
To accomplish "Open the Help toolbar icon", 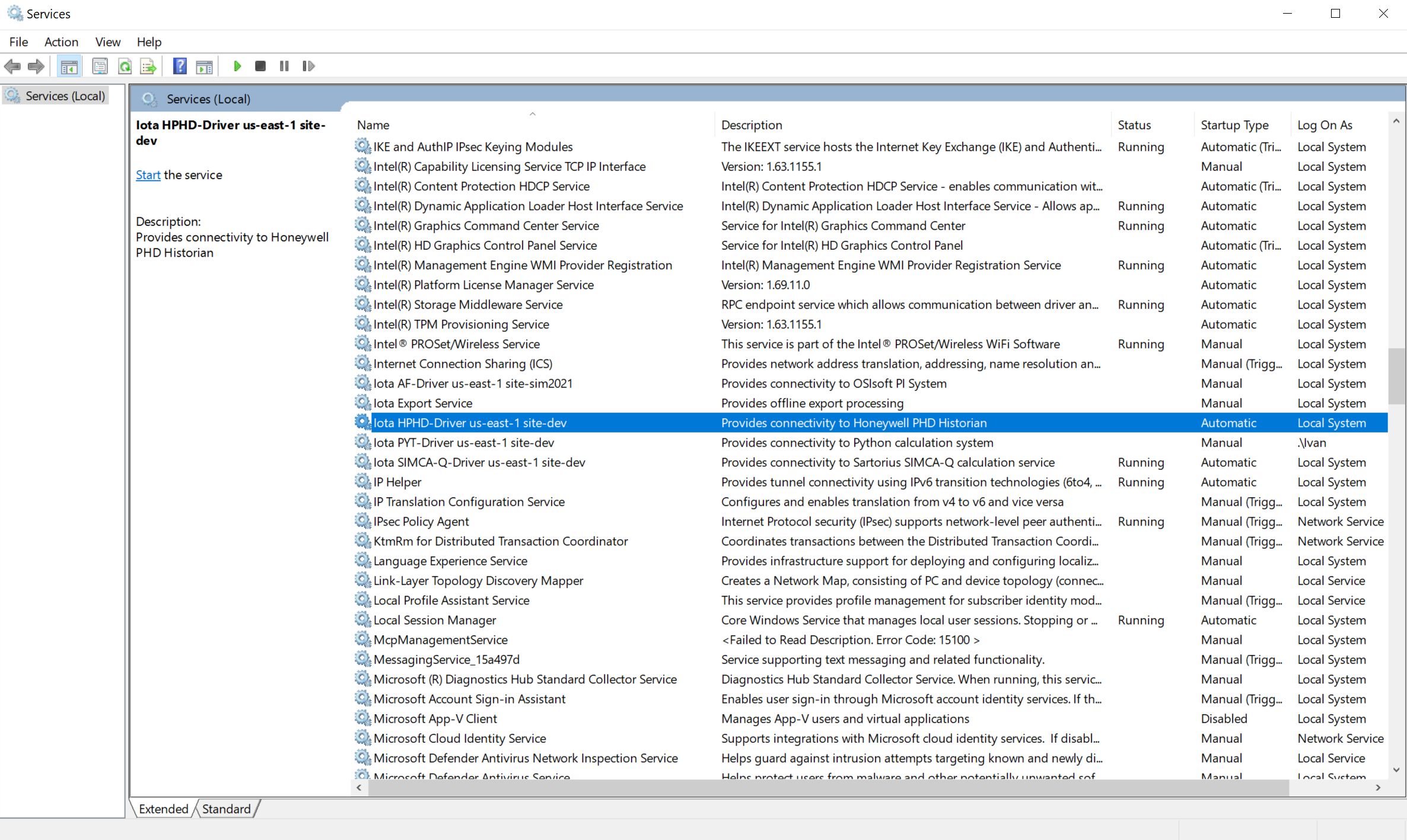I will 180,66.
